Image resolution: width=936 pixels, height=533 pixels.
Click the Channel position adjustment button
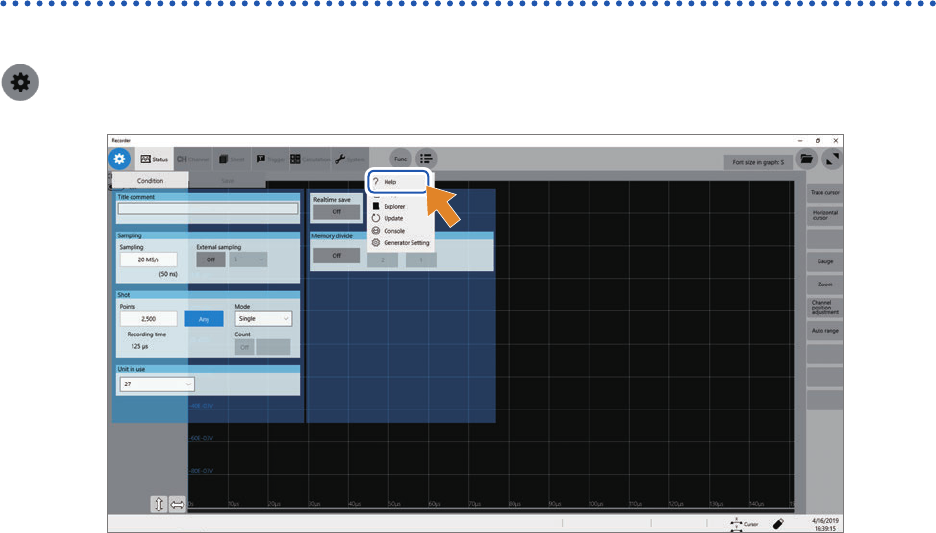825,307
